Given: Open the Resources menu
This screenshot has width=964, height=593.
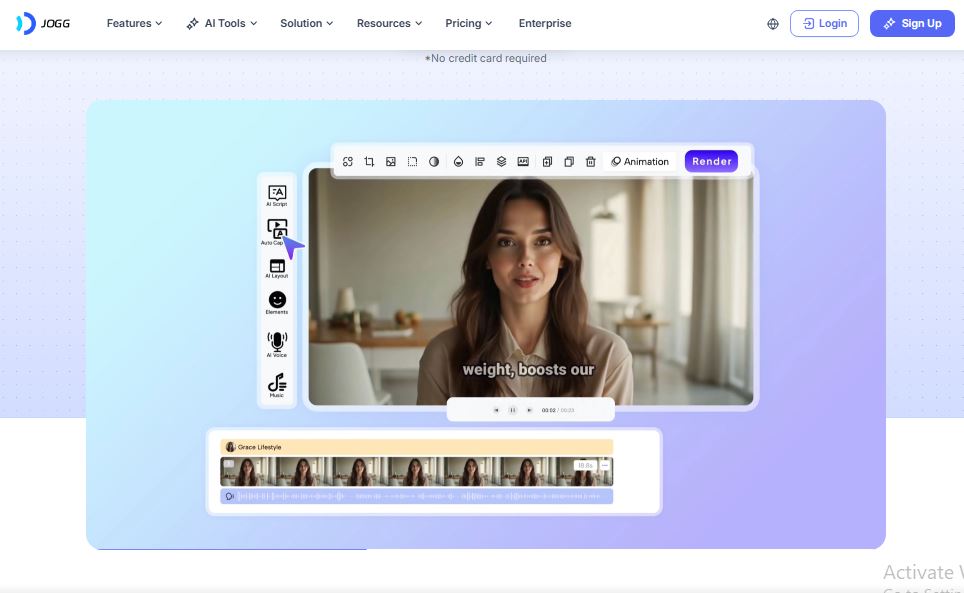Looking at the screenshot, I should click(x=389, y=23).
